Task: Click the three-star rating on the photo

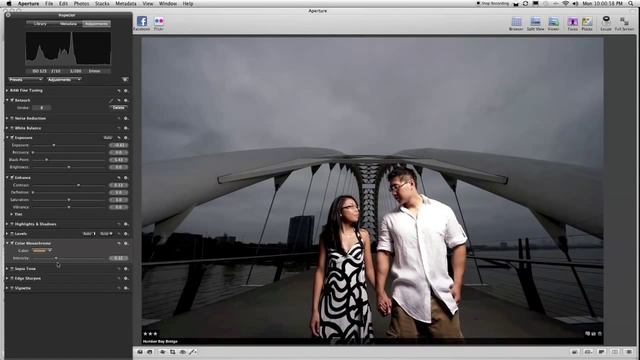Action: pyautogui.click(x=150, y=334)
